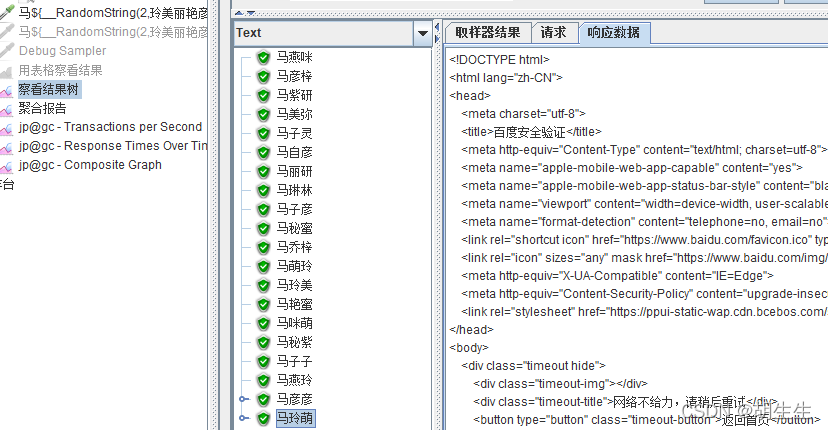Click the <div class="timeout hide"> line
This screenshot has width=828, height=430.
[x=533, y=366]
